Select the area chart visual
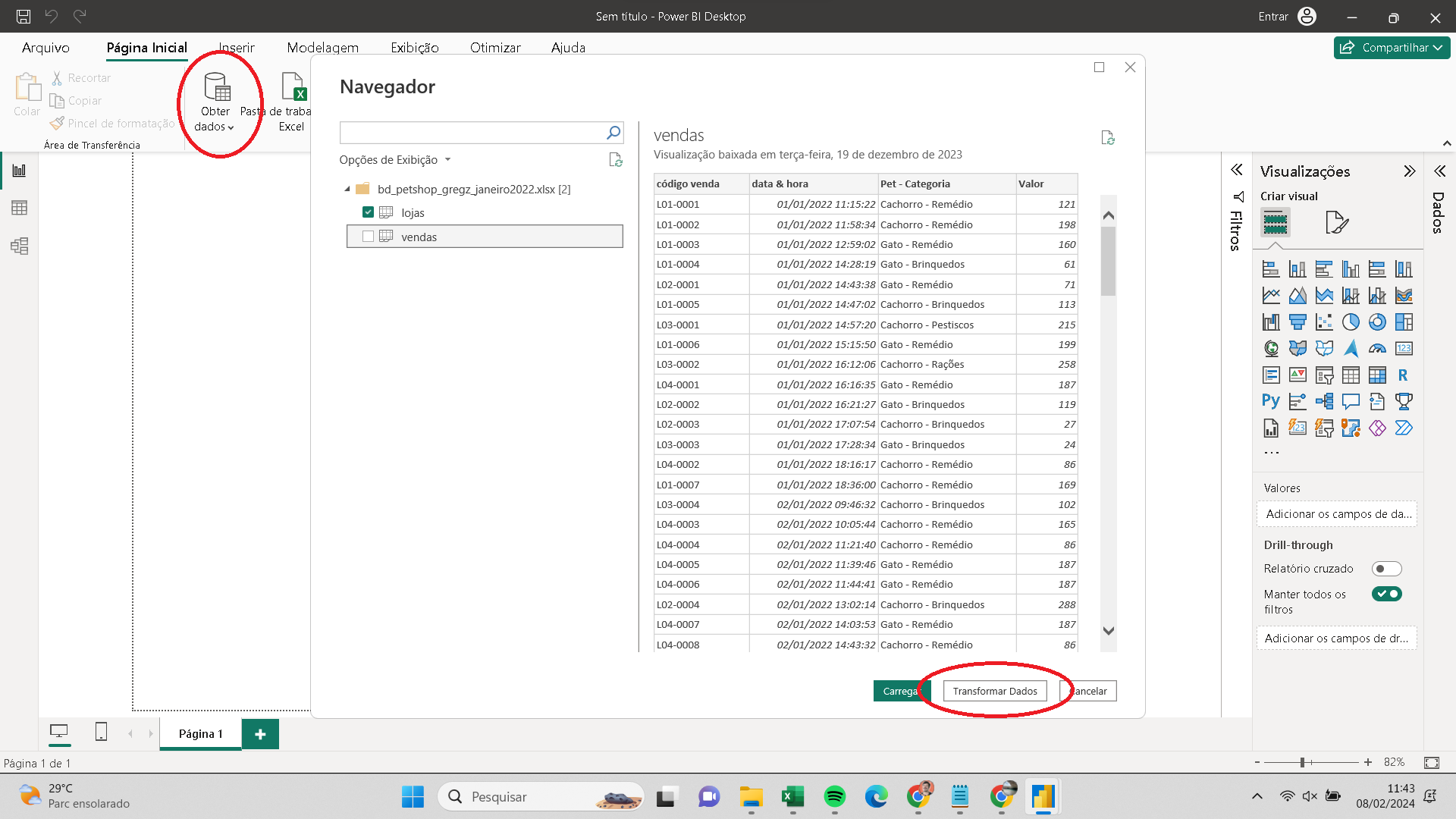Image resolution: width=1456 pixels, height=819 pixels. 1298,296
